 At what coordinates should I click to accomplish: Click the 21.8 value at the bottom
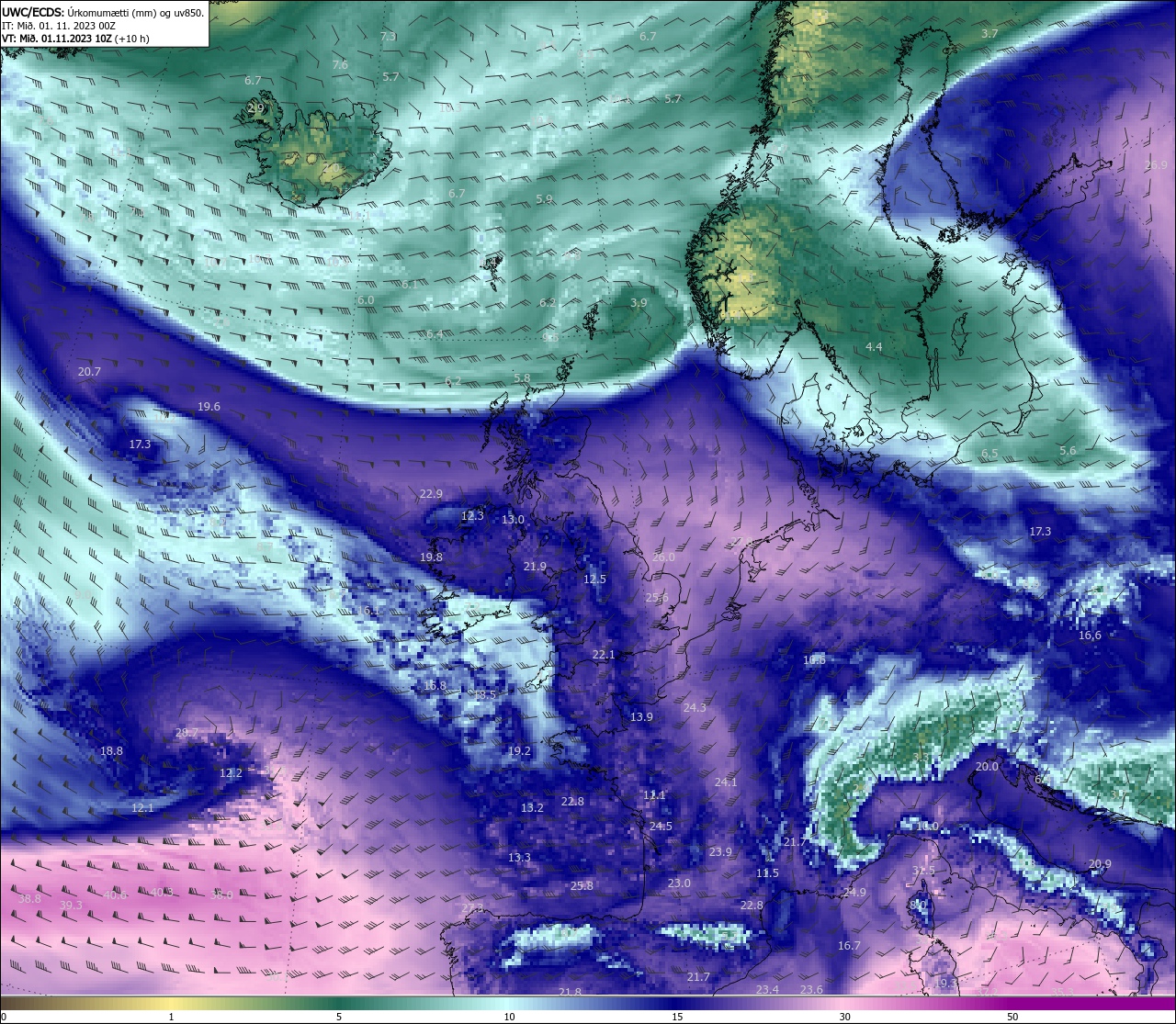click(570, 993)
